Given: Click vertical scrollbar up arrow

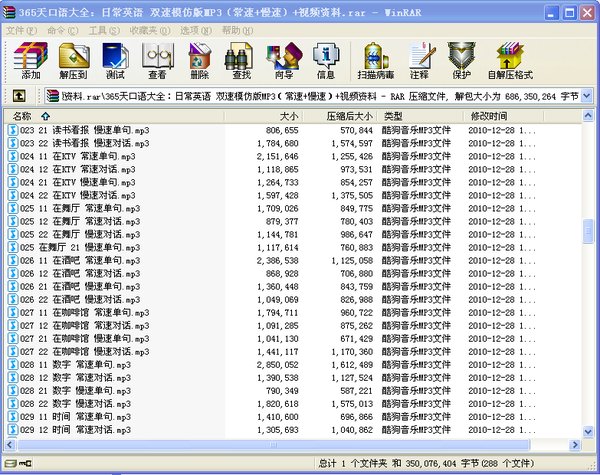Looking at the screenshot, I should (x=588, y=115).
